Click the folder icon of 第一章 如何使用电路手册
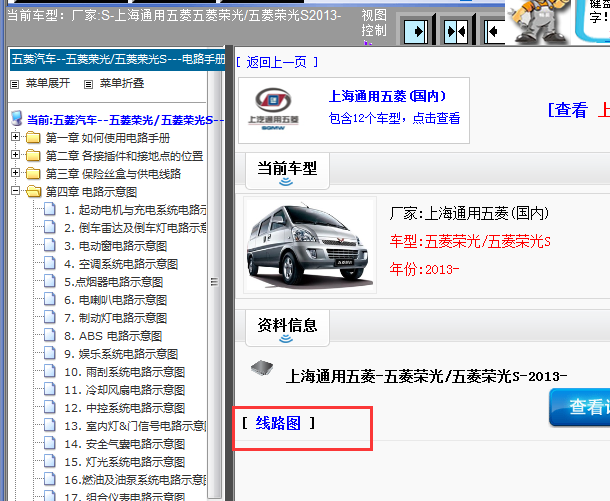The height and width of the screenshot is (501, 610). click(33, 137)
